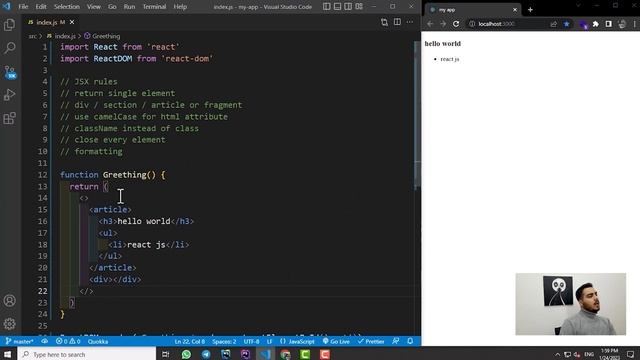This screenshot has height=360, width=640.
Task: Open the Customize Layout icon
Action: (x=359, y=7)
